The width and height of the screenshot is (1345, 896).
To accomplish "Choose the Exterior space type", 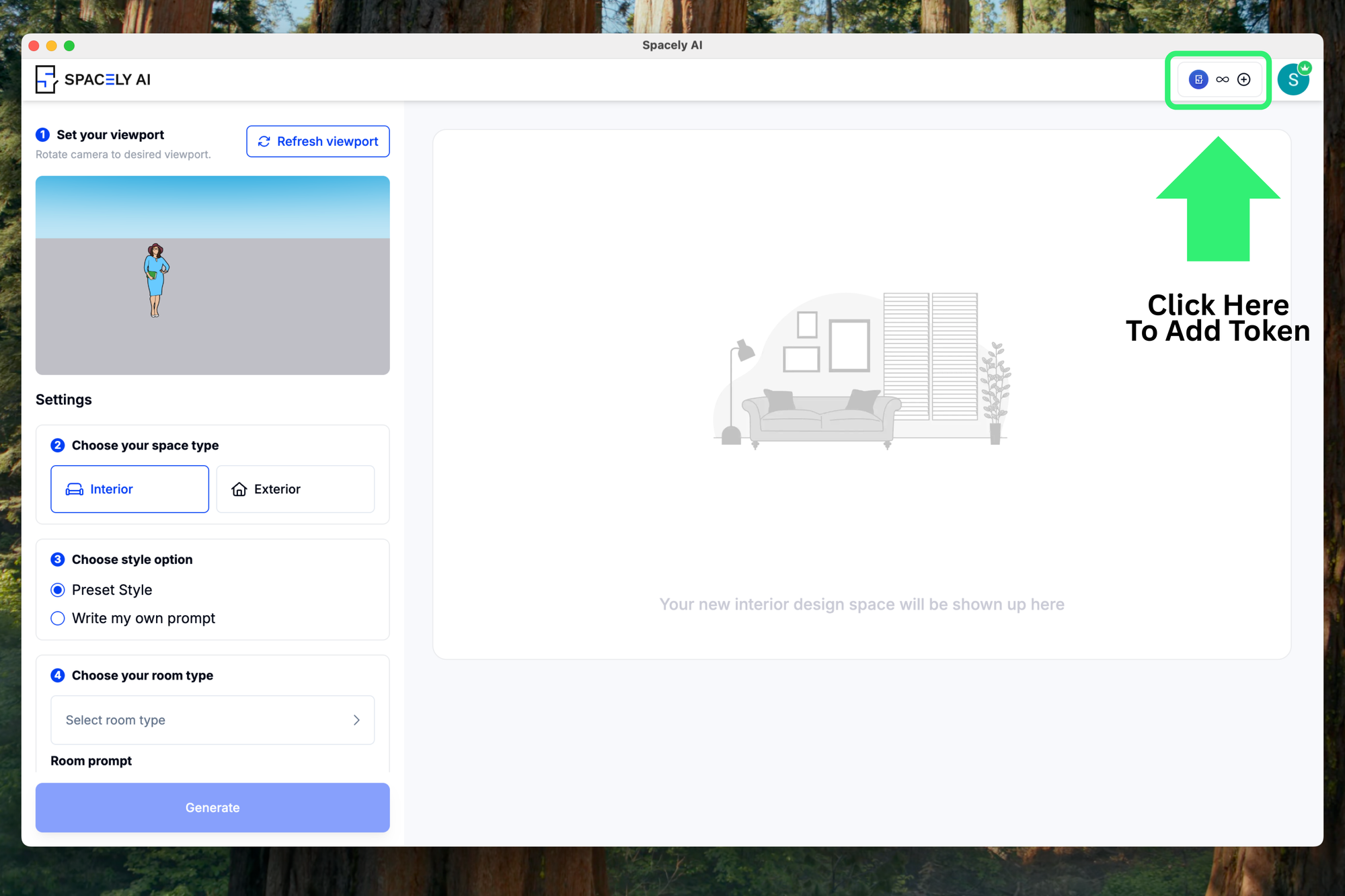I will pyautogui.click(x=295, y=489).
